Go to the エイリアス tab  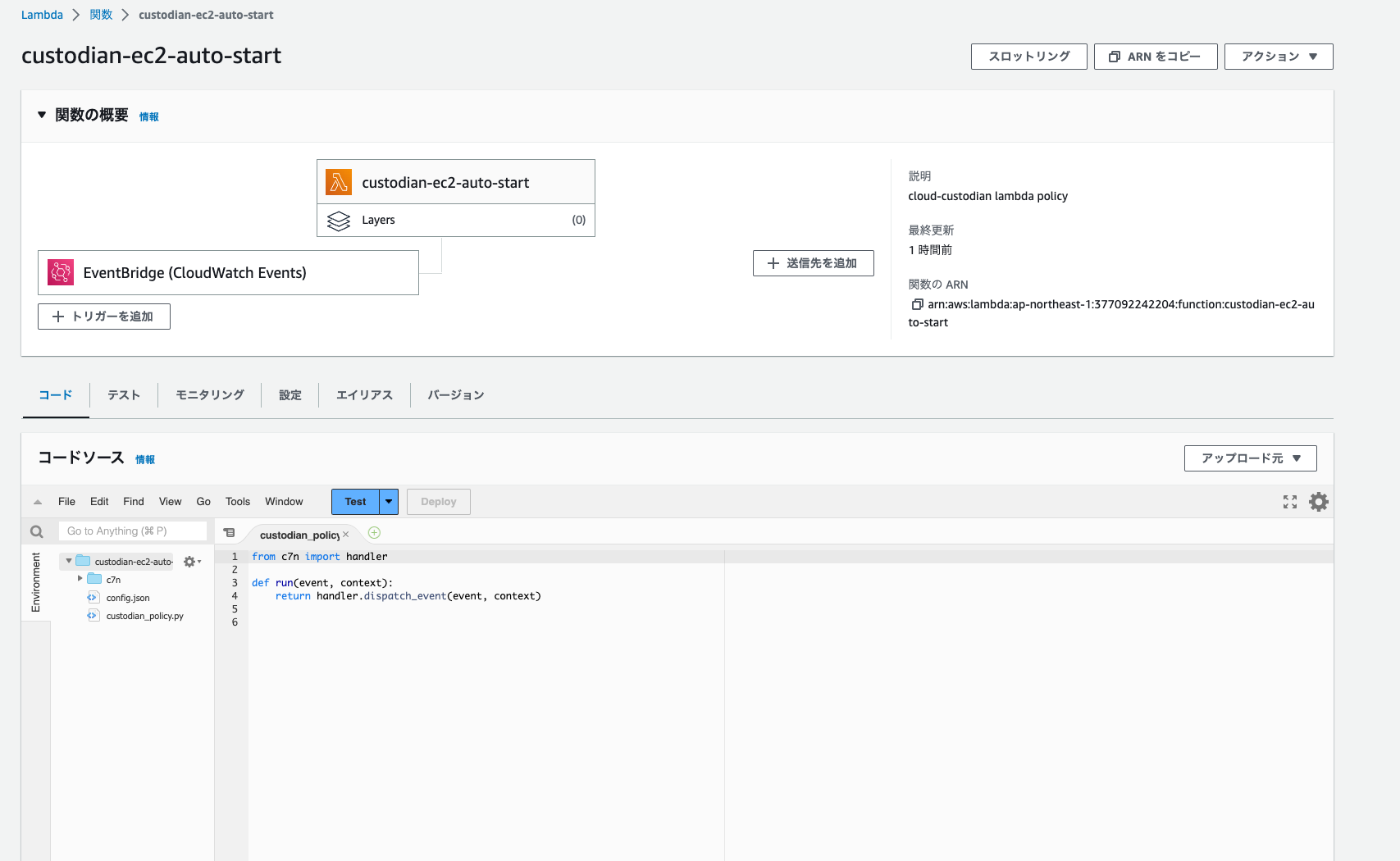pos(365,395)
